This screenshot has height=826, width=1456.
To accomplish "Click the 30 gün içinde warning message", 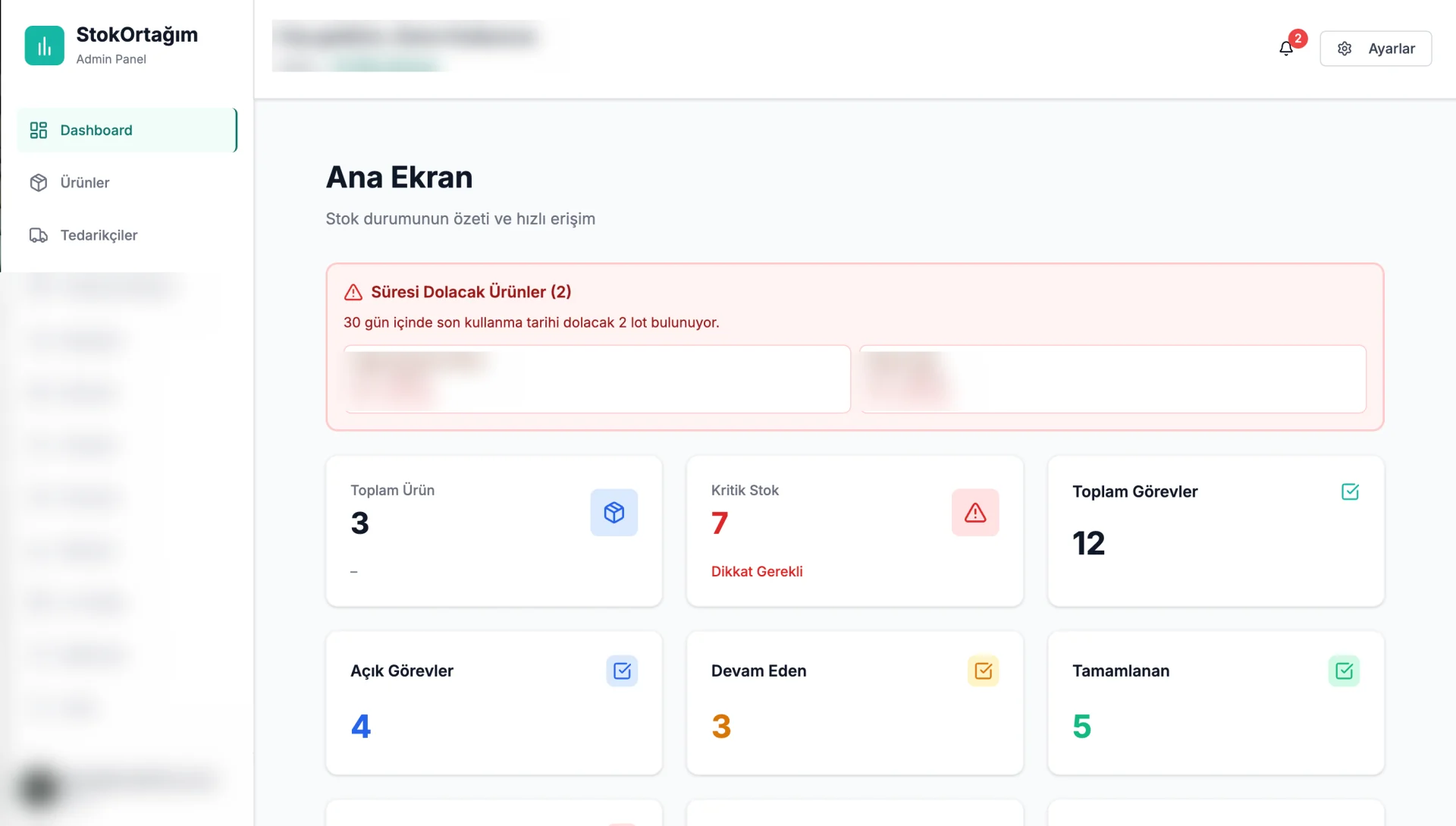I will coord(532,322).
